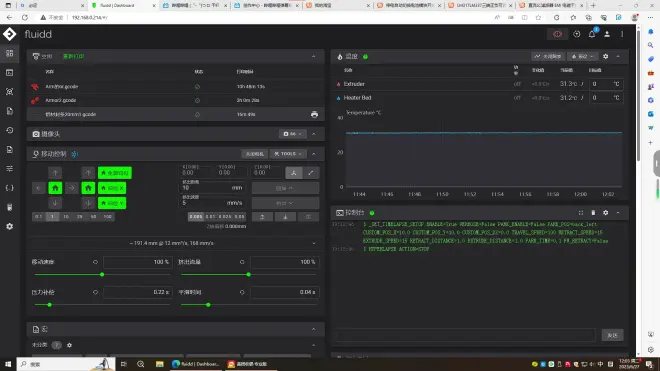
Task: Open macros category settings gear
Action: [x=69, y=345]
